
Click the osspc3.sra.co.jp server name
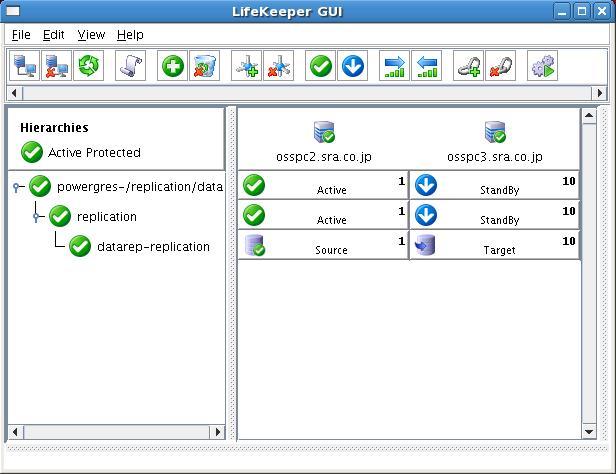[495, 157]
